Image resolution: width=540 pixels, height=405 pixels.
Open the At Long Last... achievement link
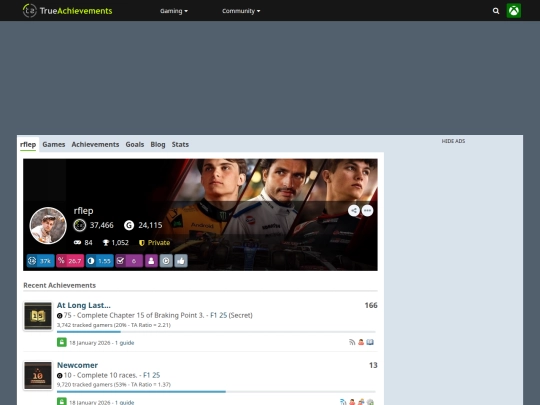pyautogui.click(x=84, y=305)
